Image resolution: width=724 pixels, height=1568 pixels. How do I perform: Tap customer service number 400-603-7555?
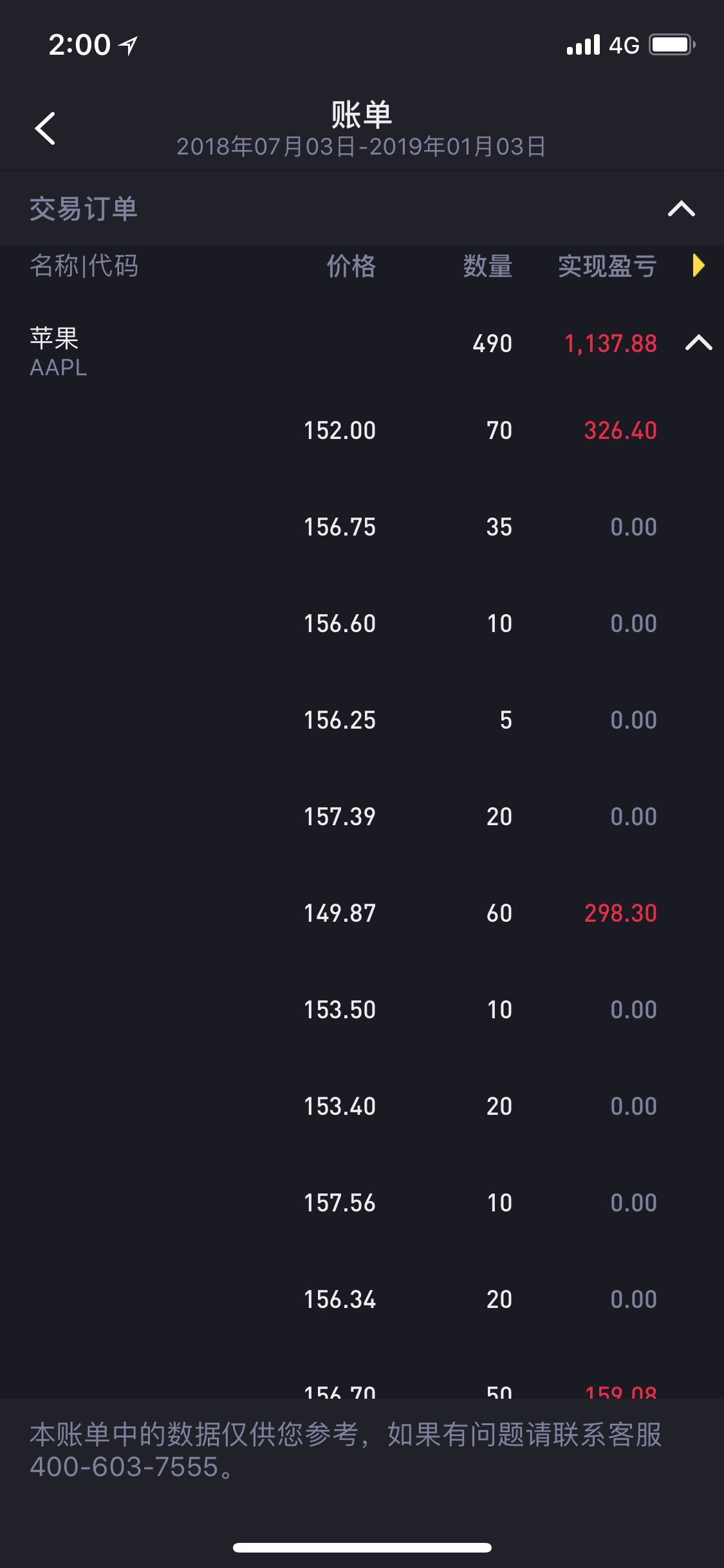[124, 1467]
